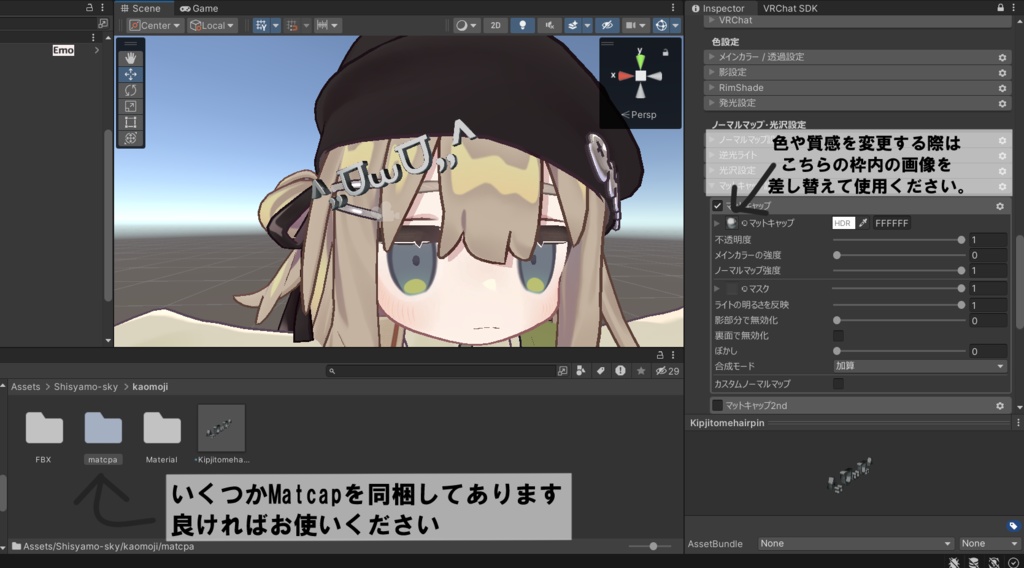The width and height of the screenshot is (1024, 568).
Task: Lock the Inspector panel
Action: tap(1000, 8)
